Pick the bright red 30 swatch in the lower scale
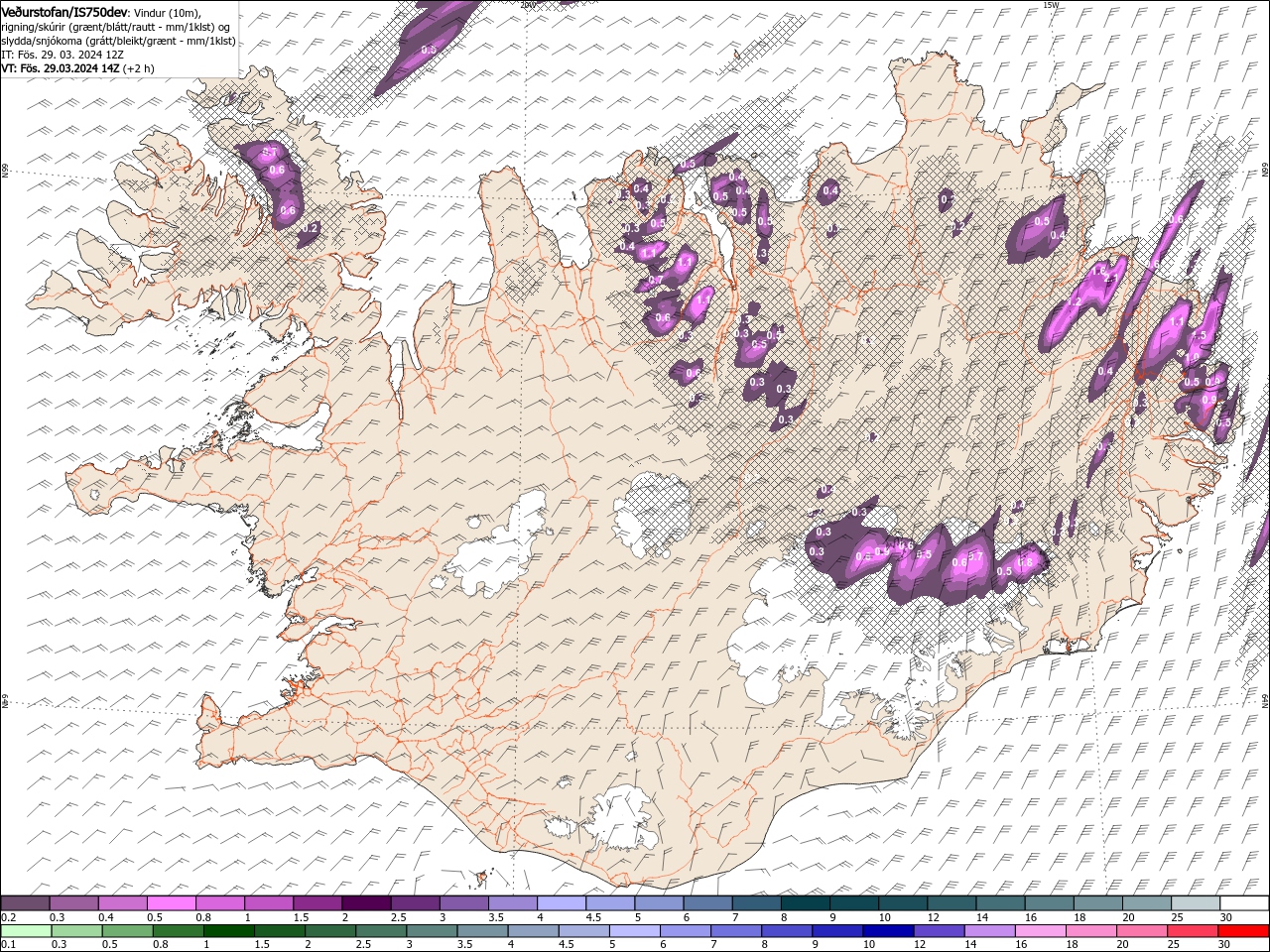1270x952 pixels. (x=1243, y=931)
